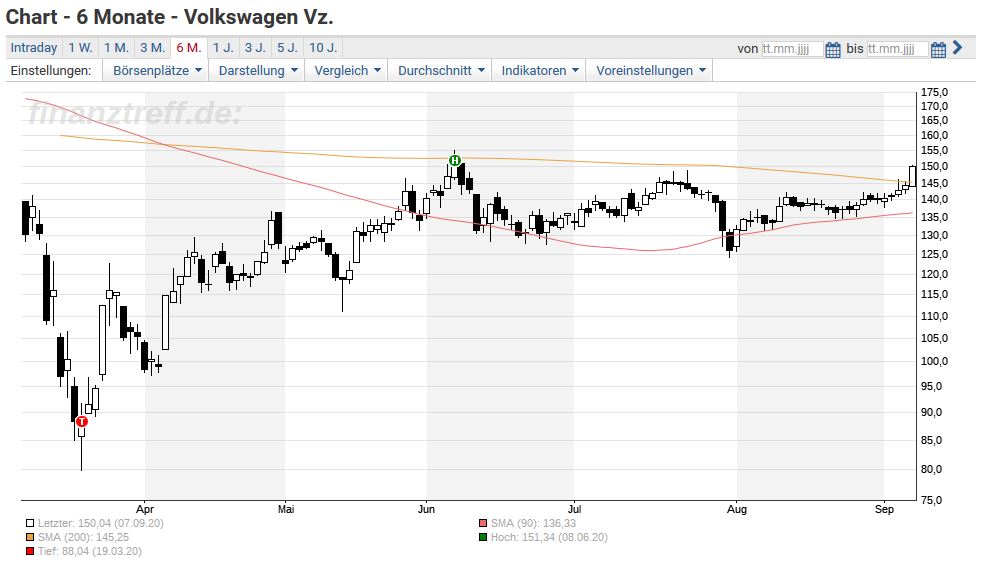The height and width of the screenshot is (564, 985).
Task: Click the 'Jun' axis label
Action: [x=427, y=509]
